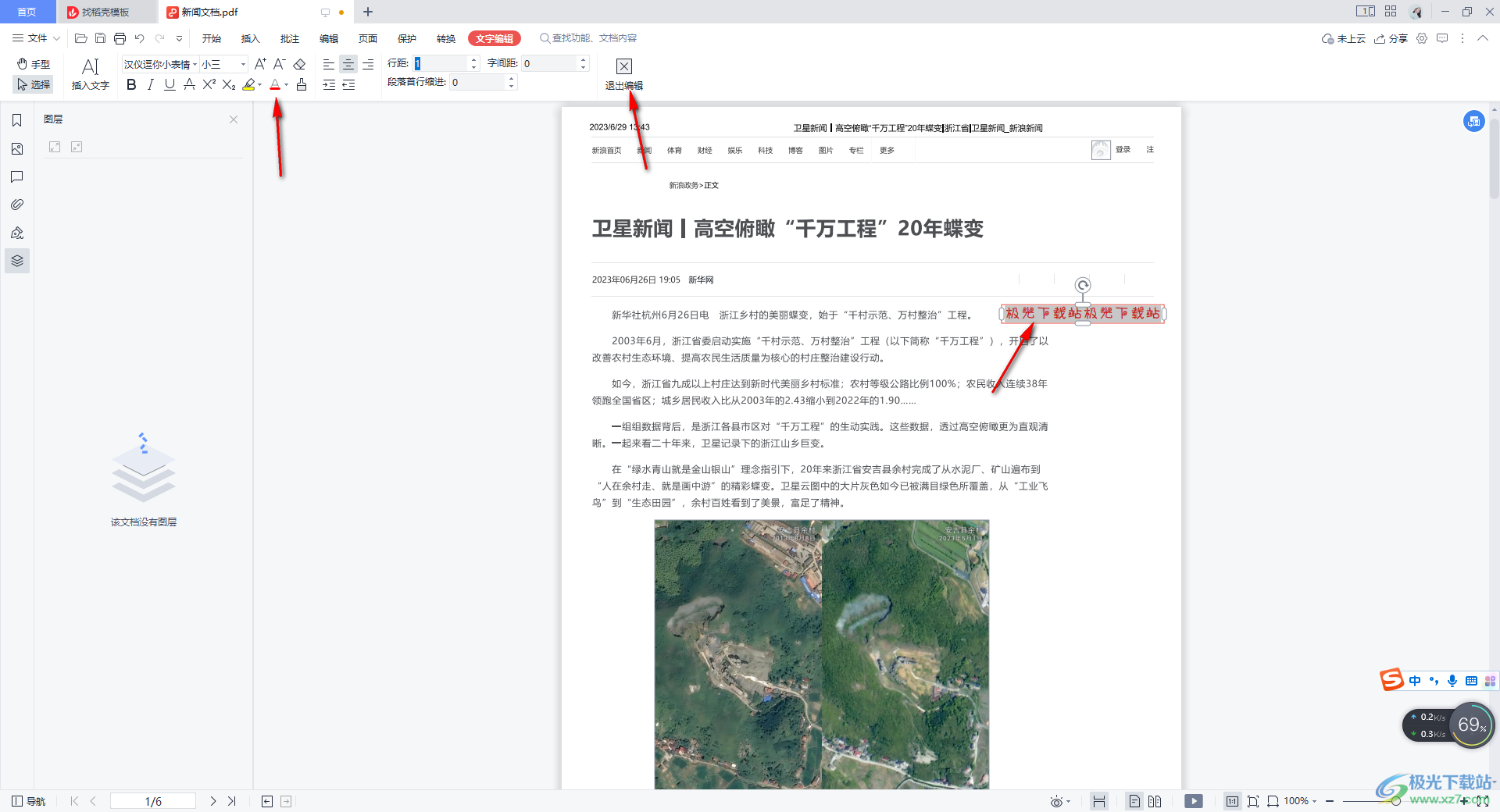Open the signature sidebar panel

(x=17, y=233)
